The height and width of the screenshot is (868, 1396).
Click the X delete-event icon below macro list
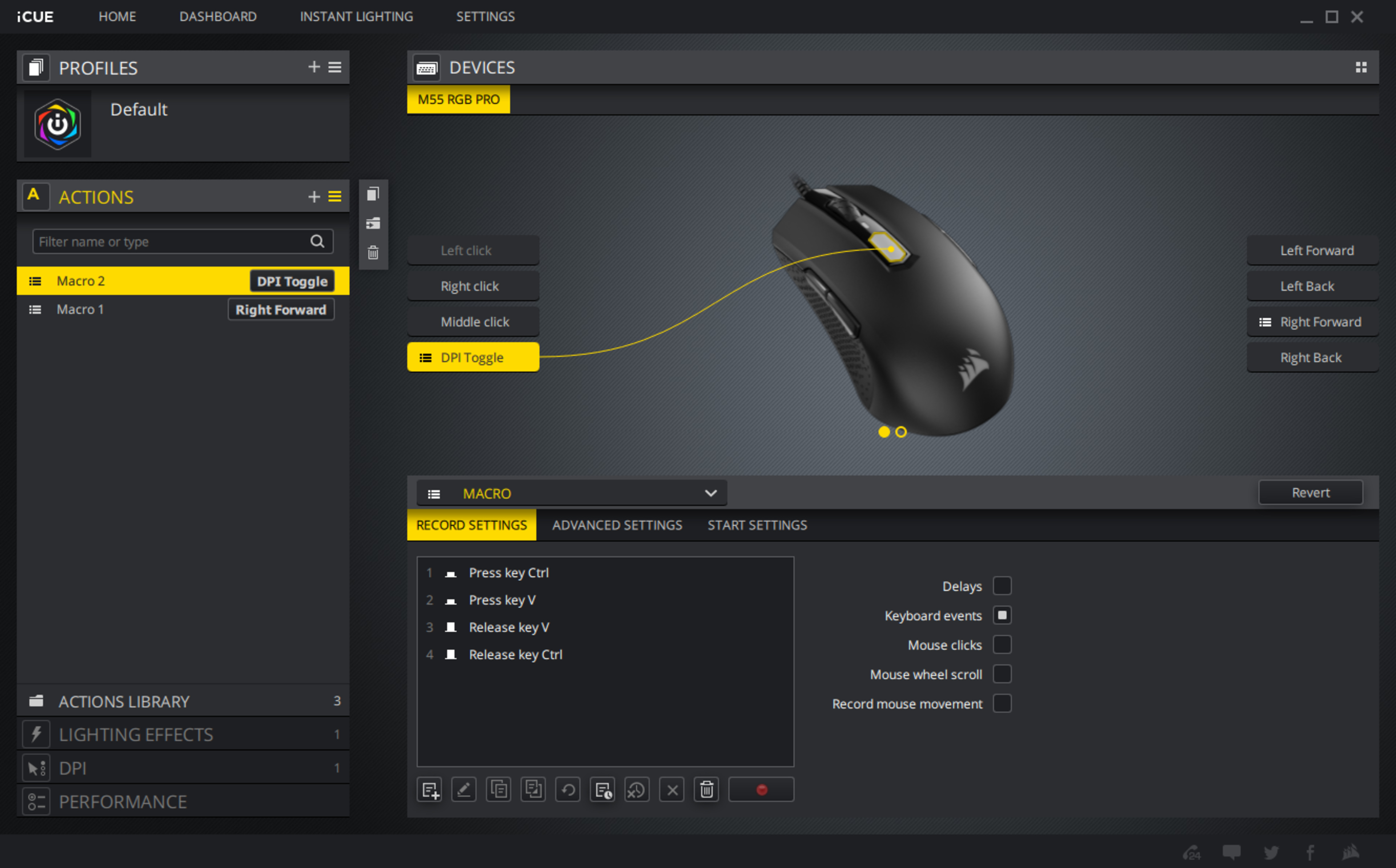[x=672, y=790]
